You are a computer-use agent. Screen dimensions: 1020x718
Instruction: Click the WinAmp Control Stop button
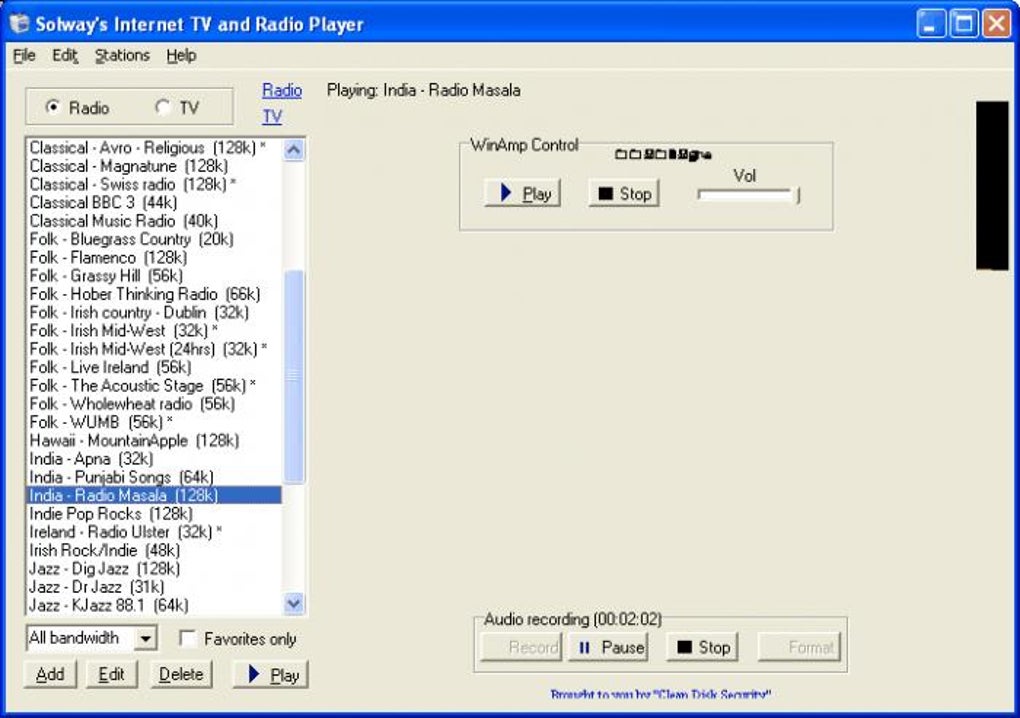pyautogui.click(x=624, y=193)
